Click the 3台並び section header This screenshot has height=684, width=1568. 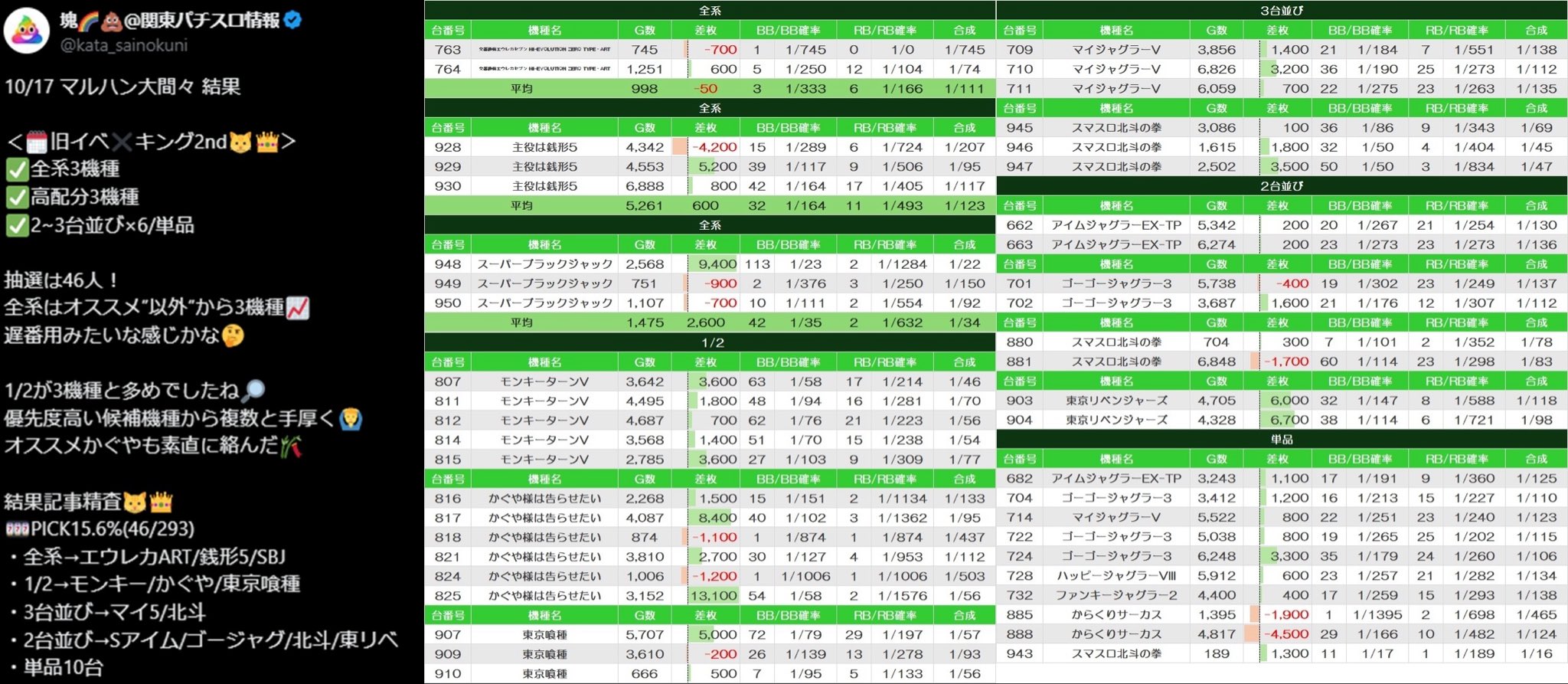pos(1282,11)
